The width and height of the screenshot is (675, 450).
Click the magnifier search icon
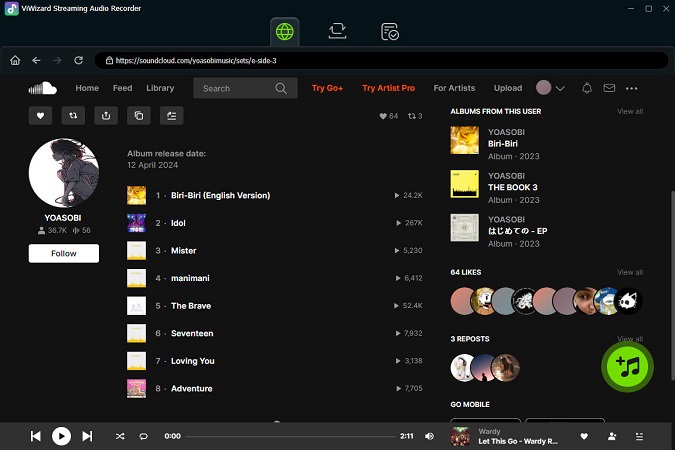click(281, 88)
